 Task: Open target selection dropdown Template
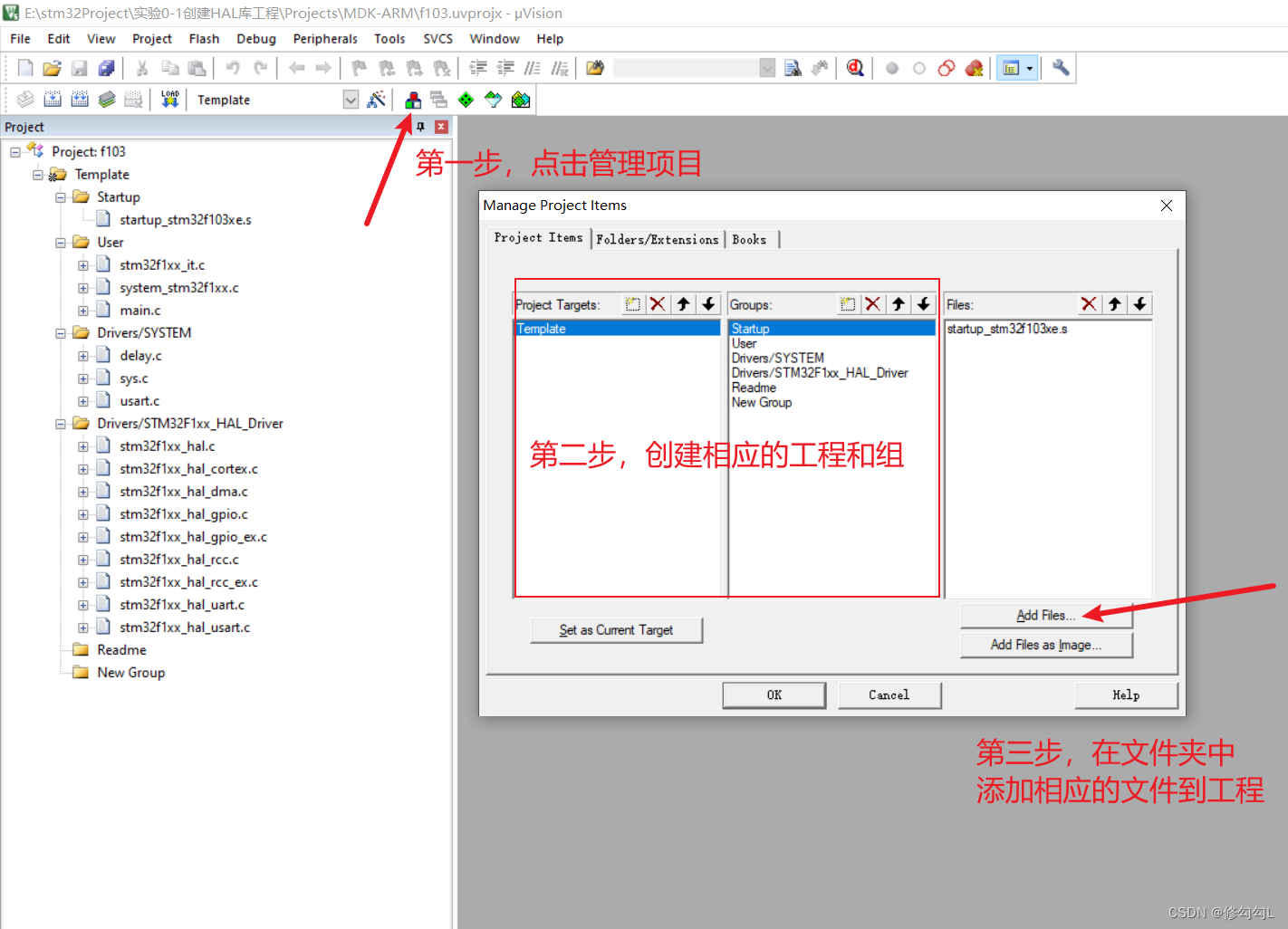tap(351, 100)
